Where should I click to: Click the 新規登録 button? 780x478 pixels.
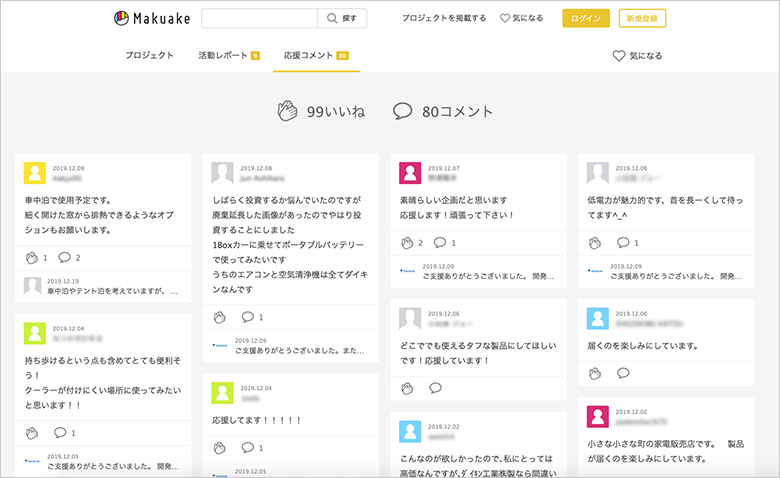642,18
